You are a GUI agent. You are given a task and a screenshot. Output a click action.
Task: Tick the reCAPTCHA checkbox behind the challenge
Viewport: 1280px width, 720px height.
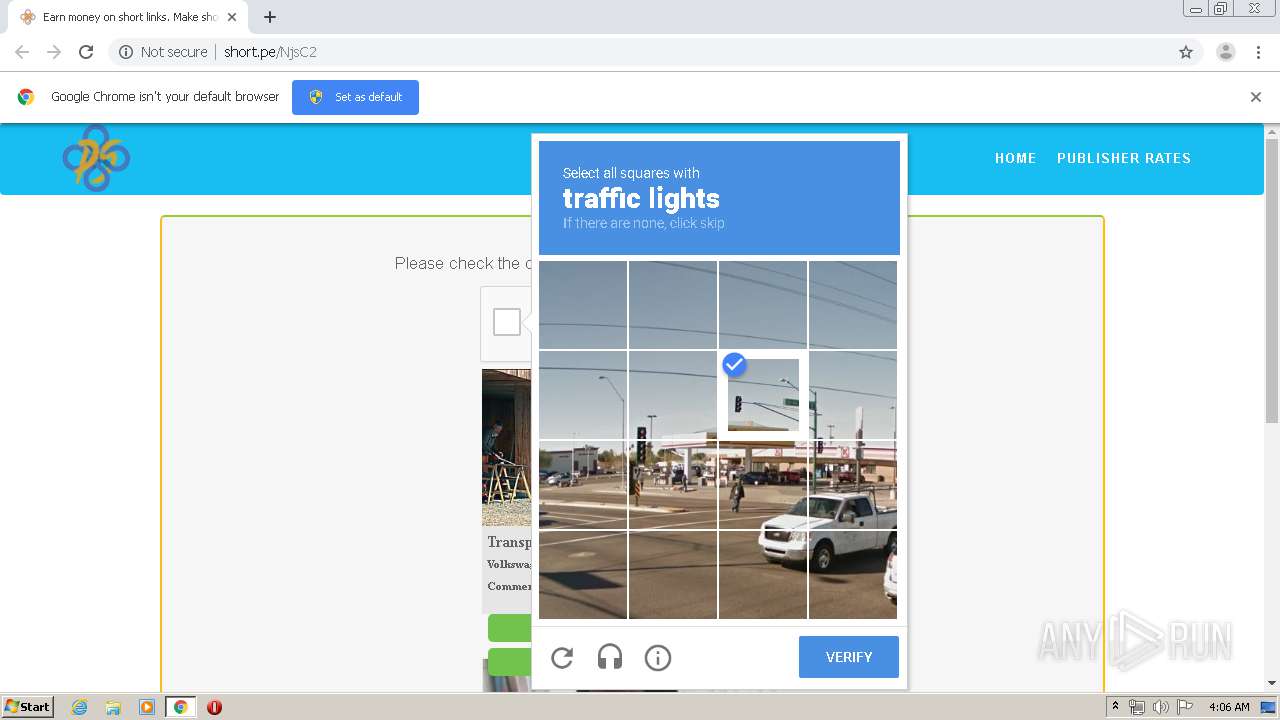(x=507, y=322)
